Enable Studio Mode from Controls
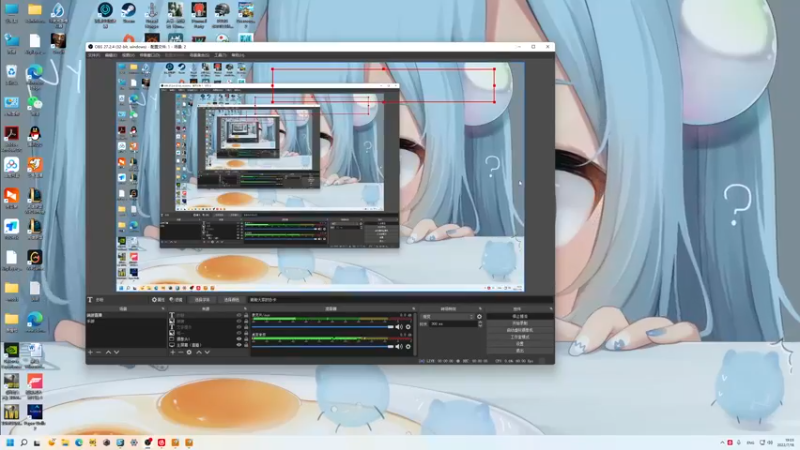The width and height of the screenshot is (800, 450). pos(520,337)
